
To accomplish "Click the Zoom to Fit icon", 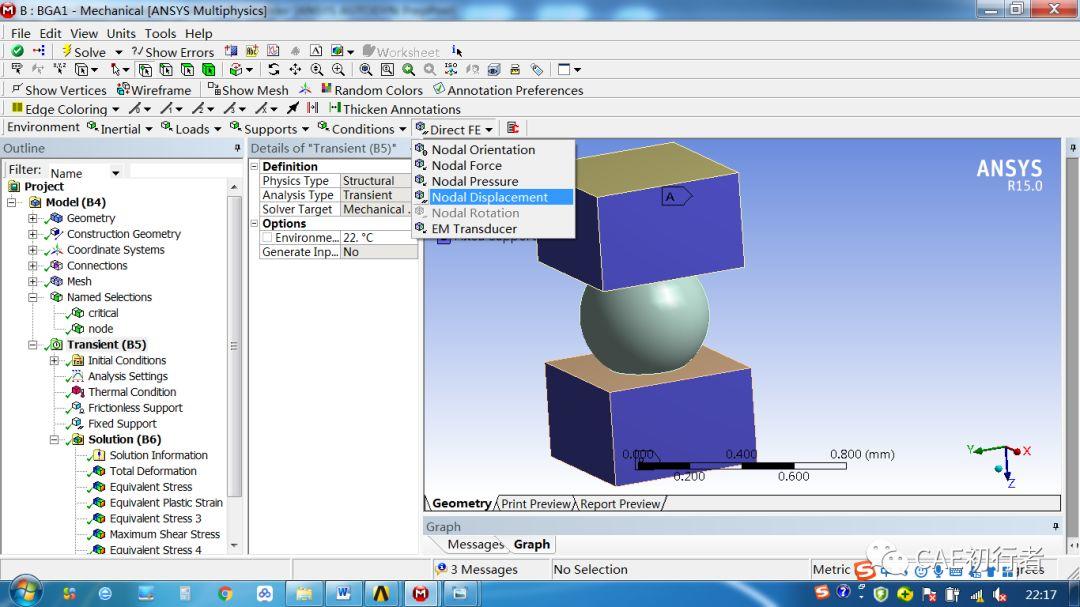I will click(366, 70).
